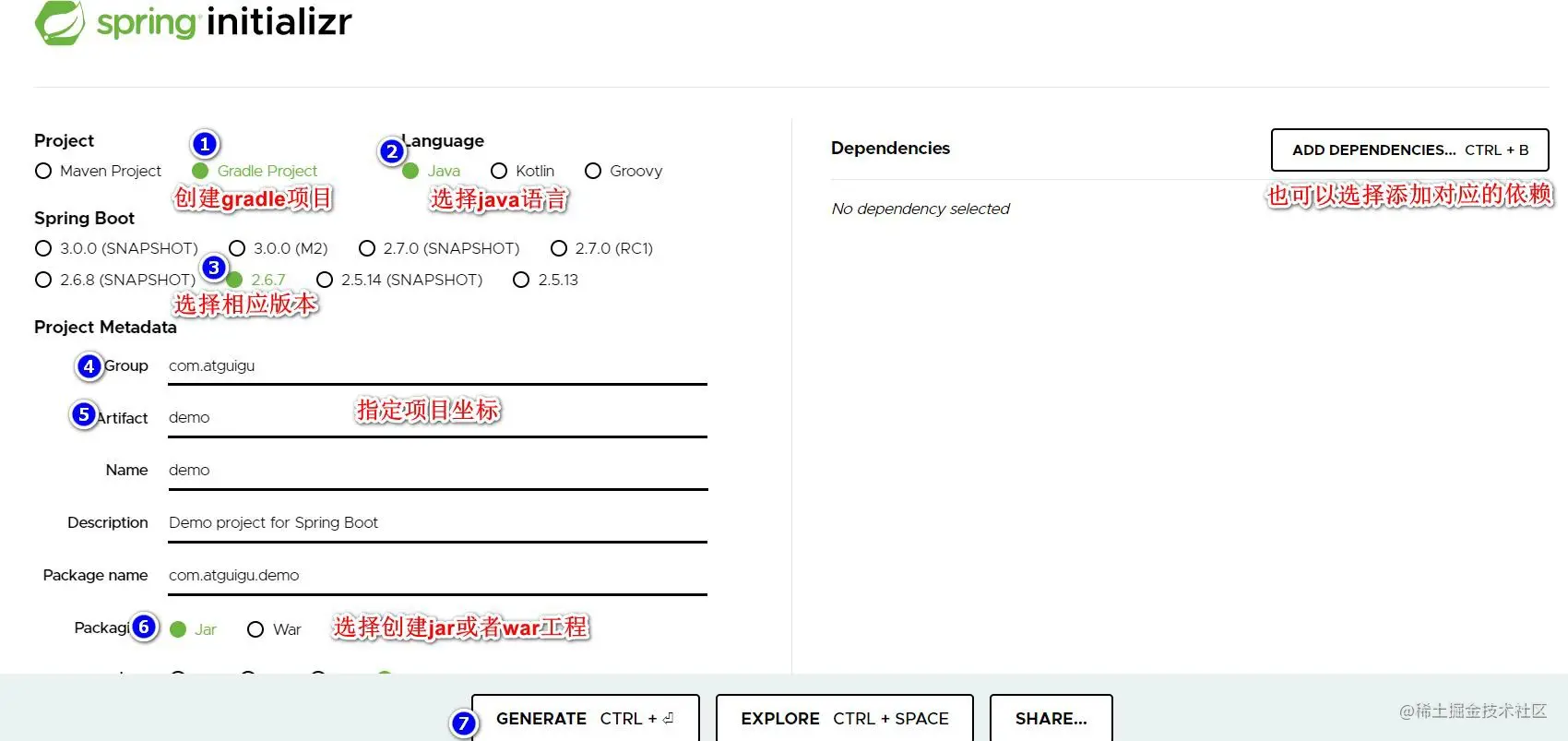
Task: Select War packaging option
Action: click(x=275, y=629)
